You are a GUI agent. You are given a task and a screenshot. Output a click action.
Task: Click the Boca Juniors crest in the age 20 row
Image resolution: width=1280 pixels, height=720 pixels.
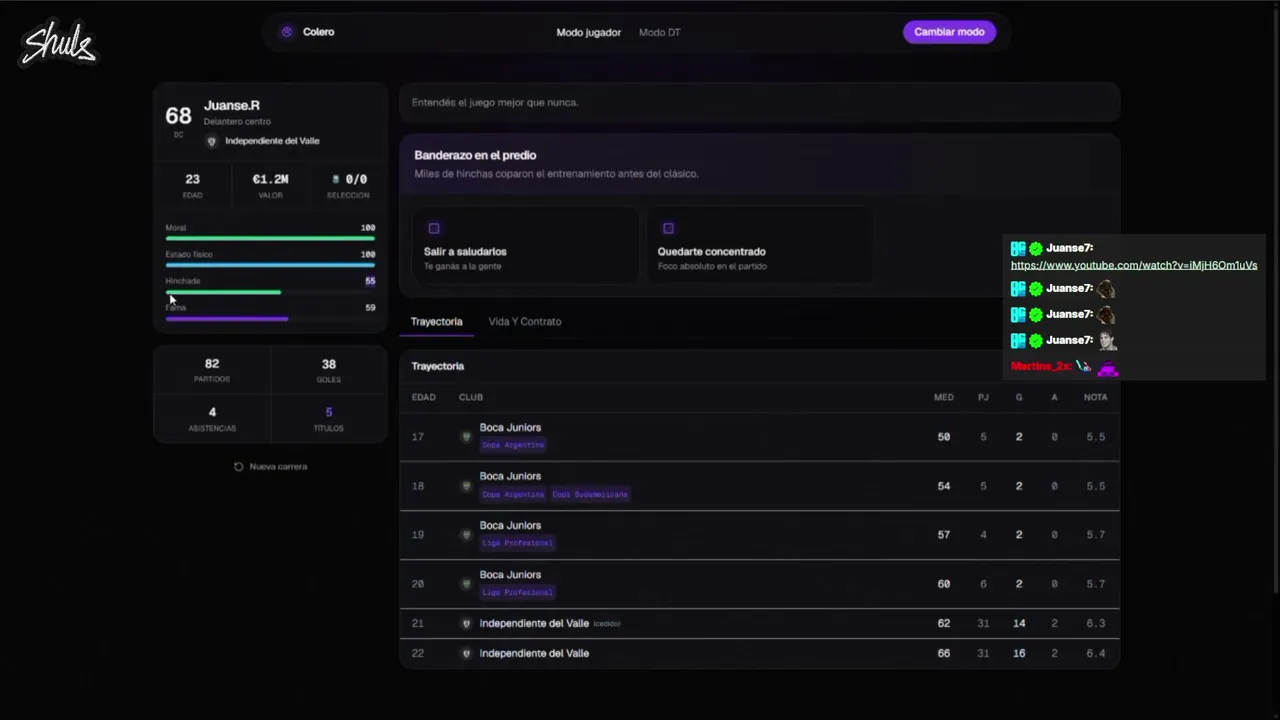tap(466, 584)
